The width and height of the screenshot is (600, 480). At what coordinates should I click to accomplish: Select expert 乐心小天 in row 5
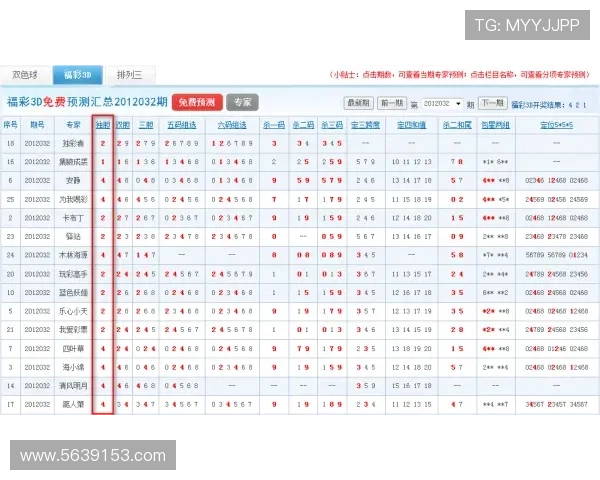(73, 311)
